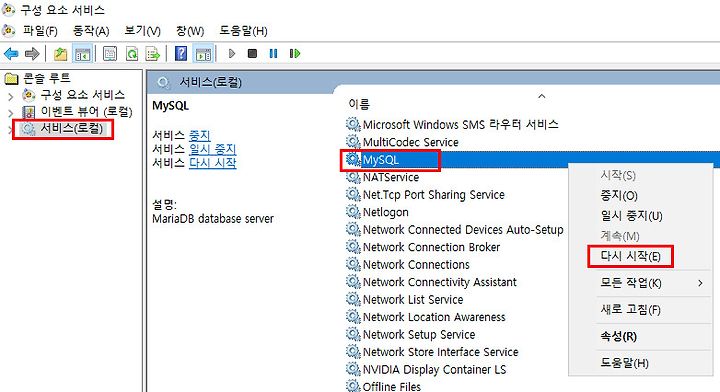Image resolution: width=720 pixels, height=392 pixels.
Task: Click the Properties toolbar icon
Action: click(x=110, y=54)
